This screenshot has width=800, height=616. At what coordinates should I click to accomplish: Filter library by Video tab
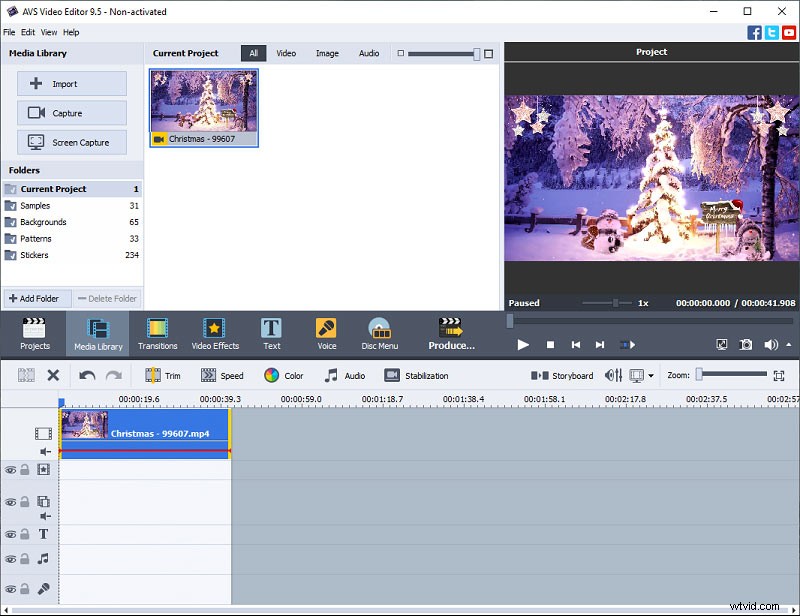286,53
